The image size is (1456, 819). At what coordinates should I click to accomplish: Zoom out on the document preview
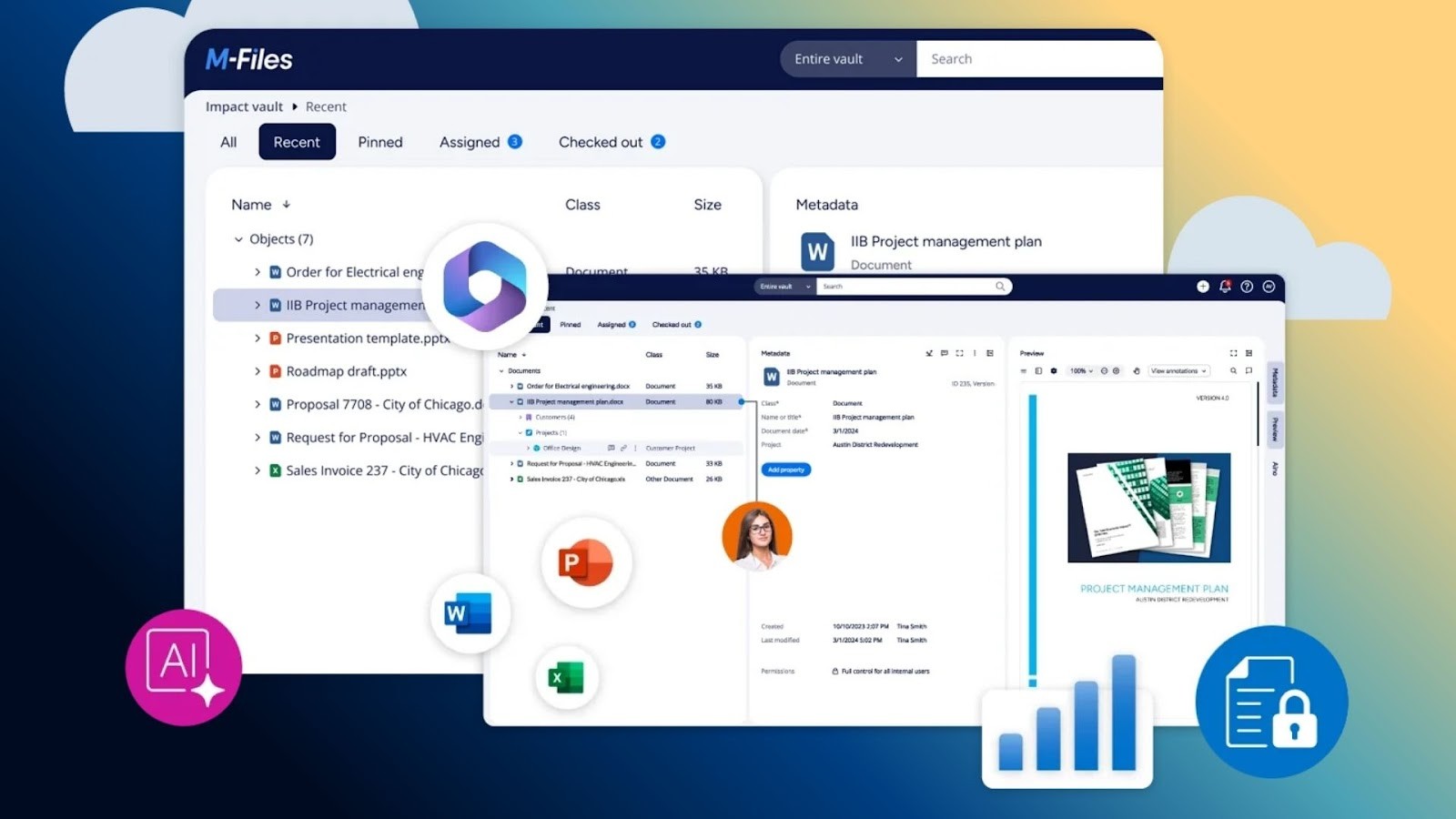coord(1103,371)
